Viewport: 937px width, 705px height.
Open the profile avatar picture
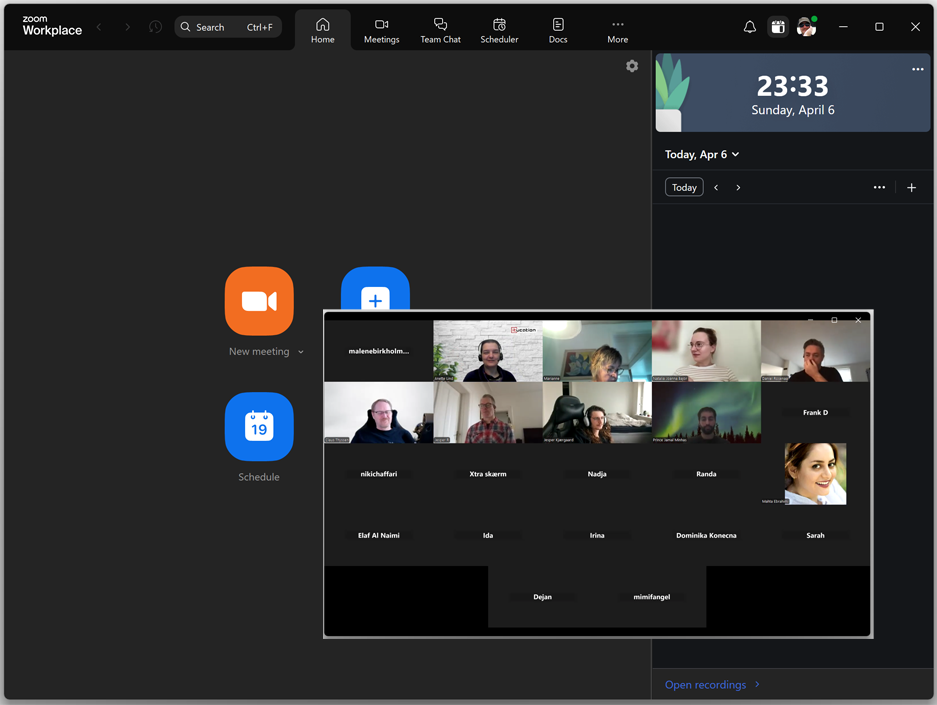pos(806,27)
